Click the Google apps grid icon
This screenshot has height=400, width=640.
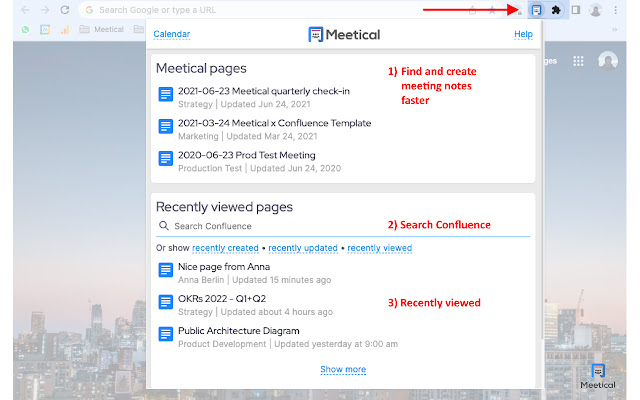(578, 61)
